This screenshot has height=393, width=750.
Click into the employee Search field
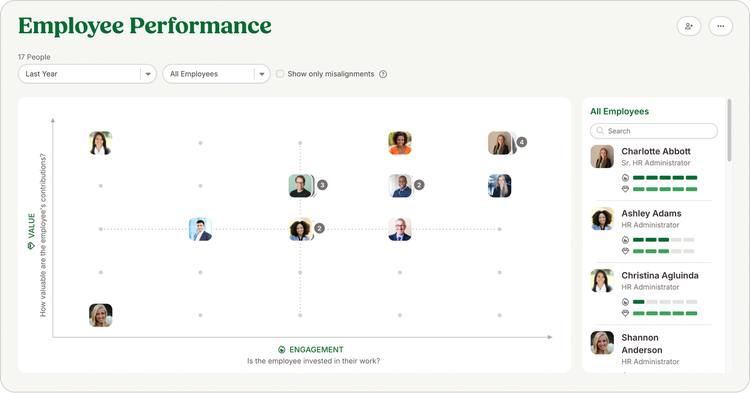[654, 131]
